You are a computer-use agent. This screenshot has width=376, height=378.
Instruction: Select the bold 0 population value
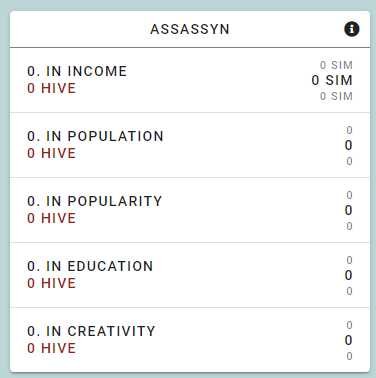coord(348,145)
